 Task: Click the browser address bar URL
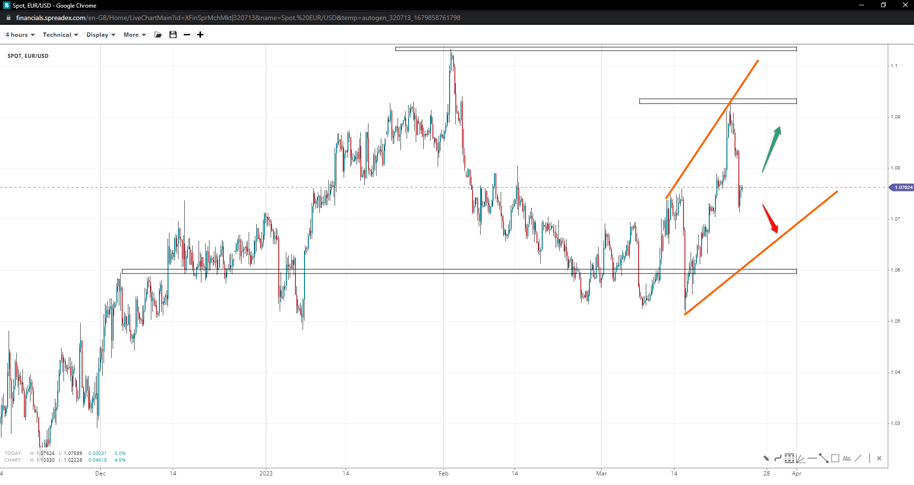(x=238, y=18)
